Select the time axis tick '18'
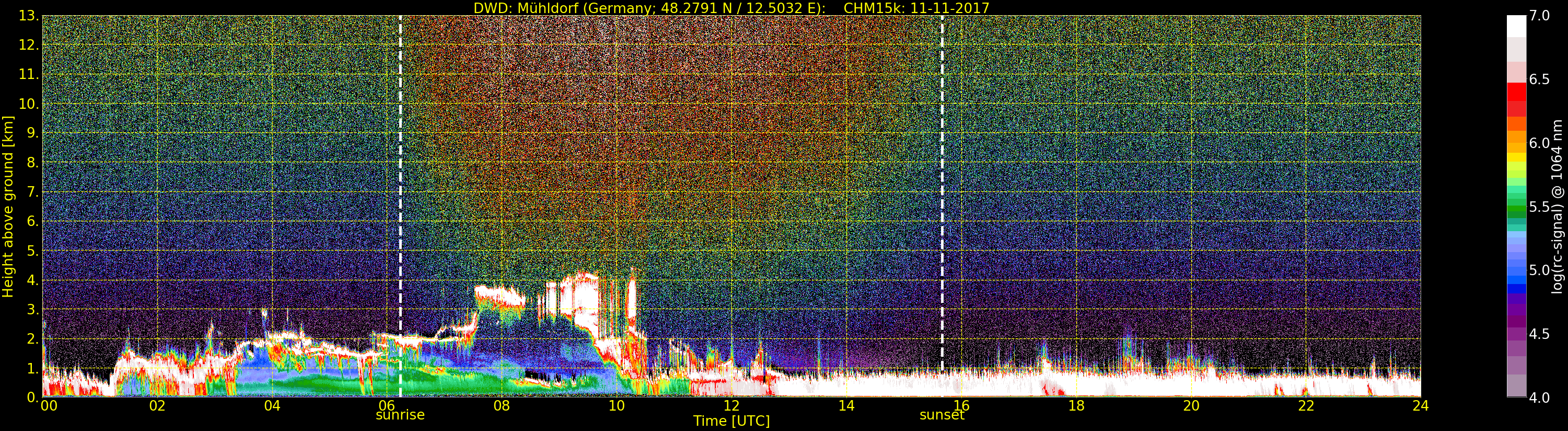 pos(1076,406)
